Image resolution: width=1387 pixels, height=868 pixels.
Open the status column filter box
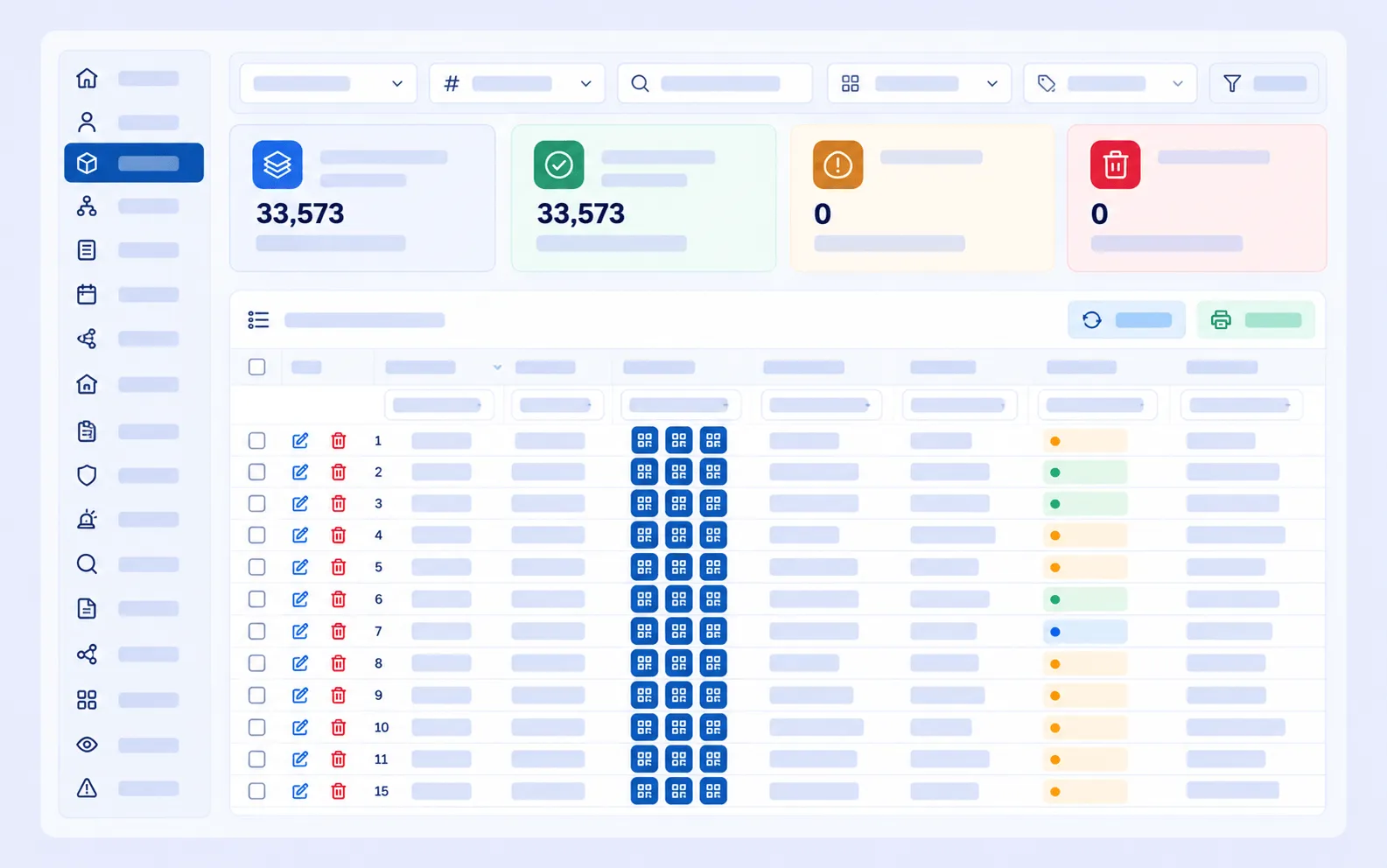[1097, 405]
